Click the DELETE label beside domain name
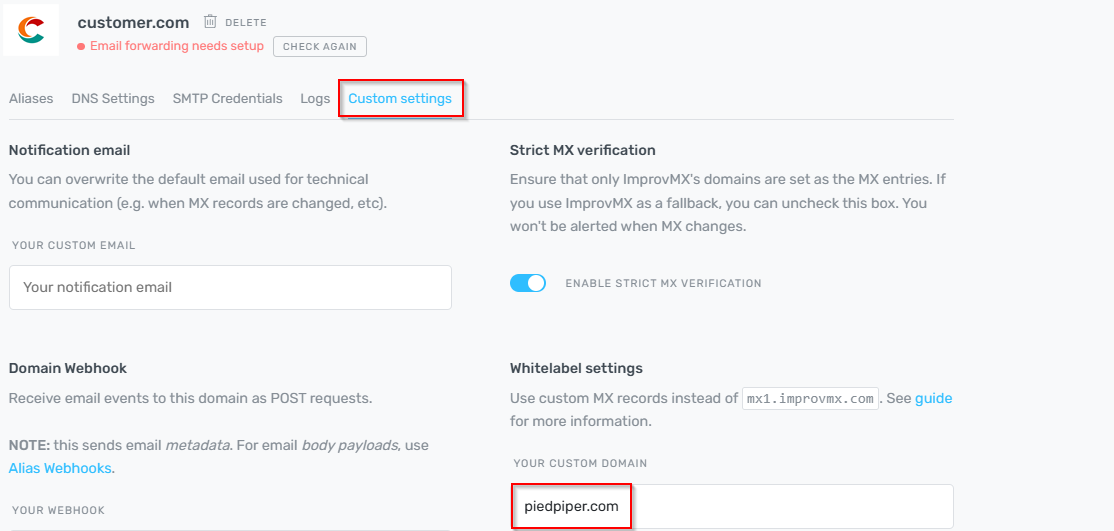The image size is (1114, 531). click(245, 22)
